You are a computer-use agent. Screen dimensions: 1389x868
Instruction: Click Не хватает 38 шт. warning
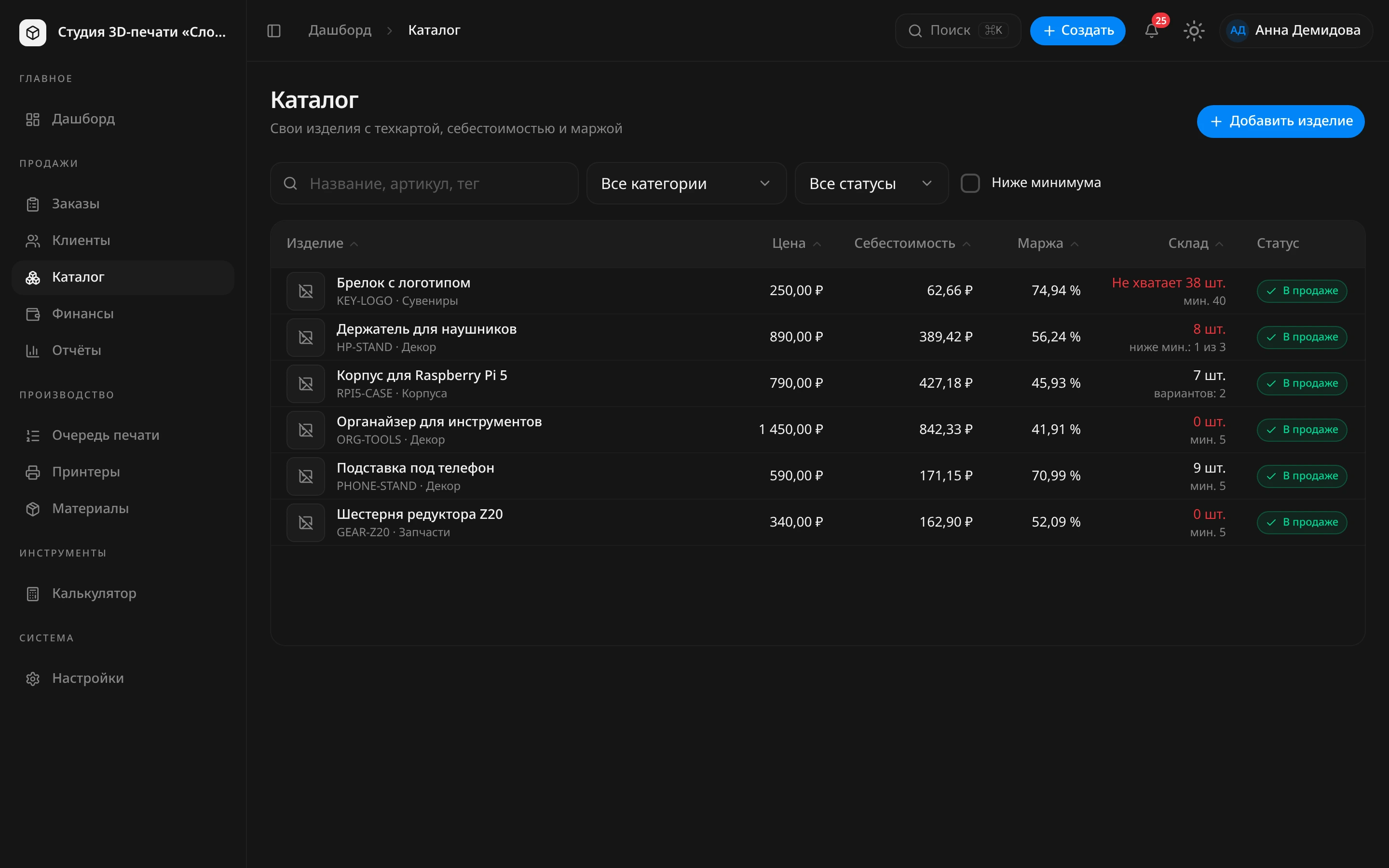pyautogui.click(x=1168, y=283)
